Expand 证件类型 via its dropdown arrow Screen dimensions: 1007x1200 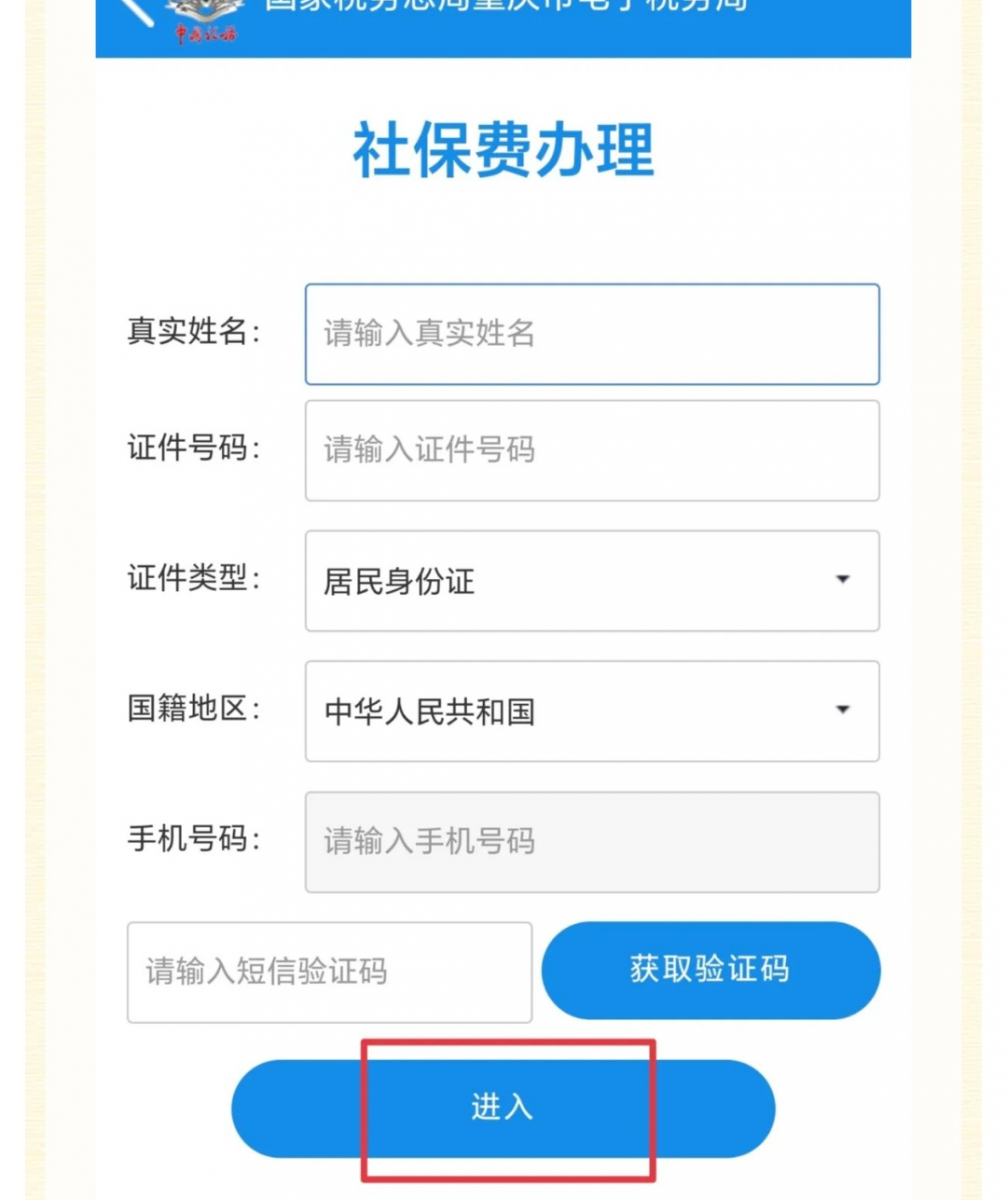842,580
